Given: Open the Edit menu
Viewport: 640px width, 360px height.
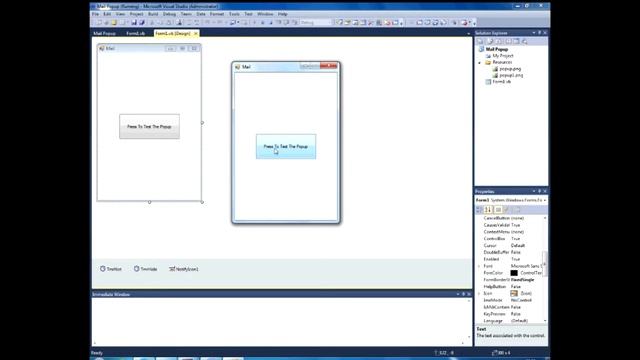Looking at the screenshot, I should 107,14.
